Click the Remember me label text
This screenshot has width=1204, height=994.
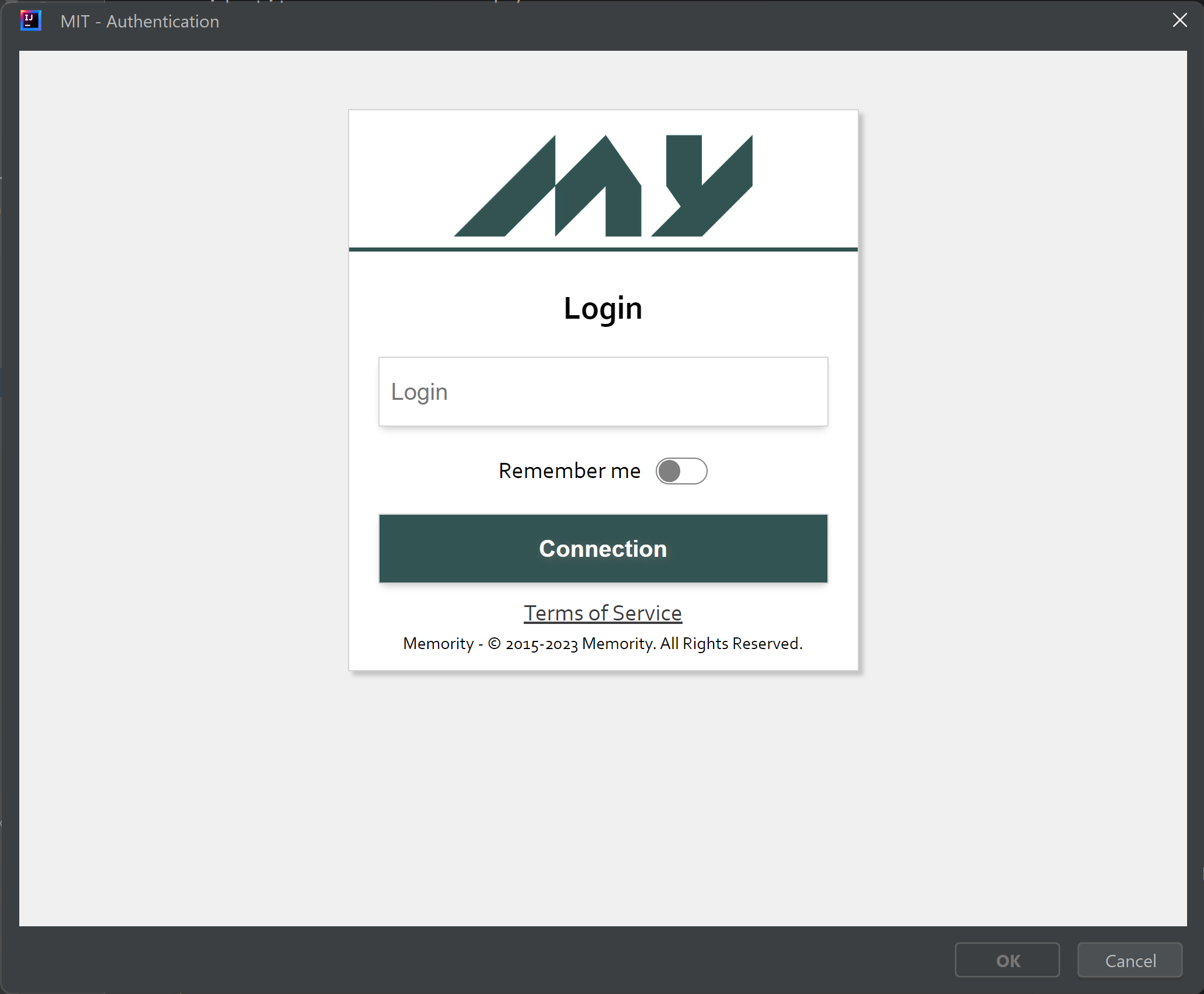pos(569,471)
